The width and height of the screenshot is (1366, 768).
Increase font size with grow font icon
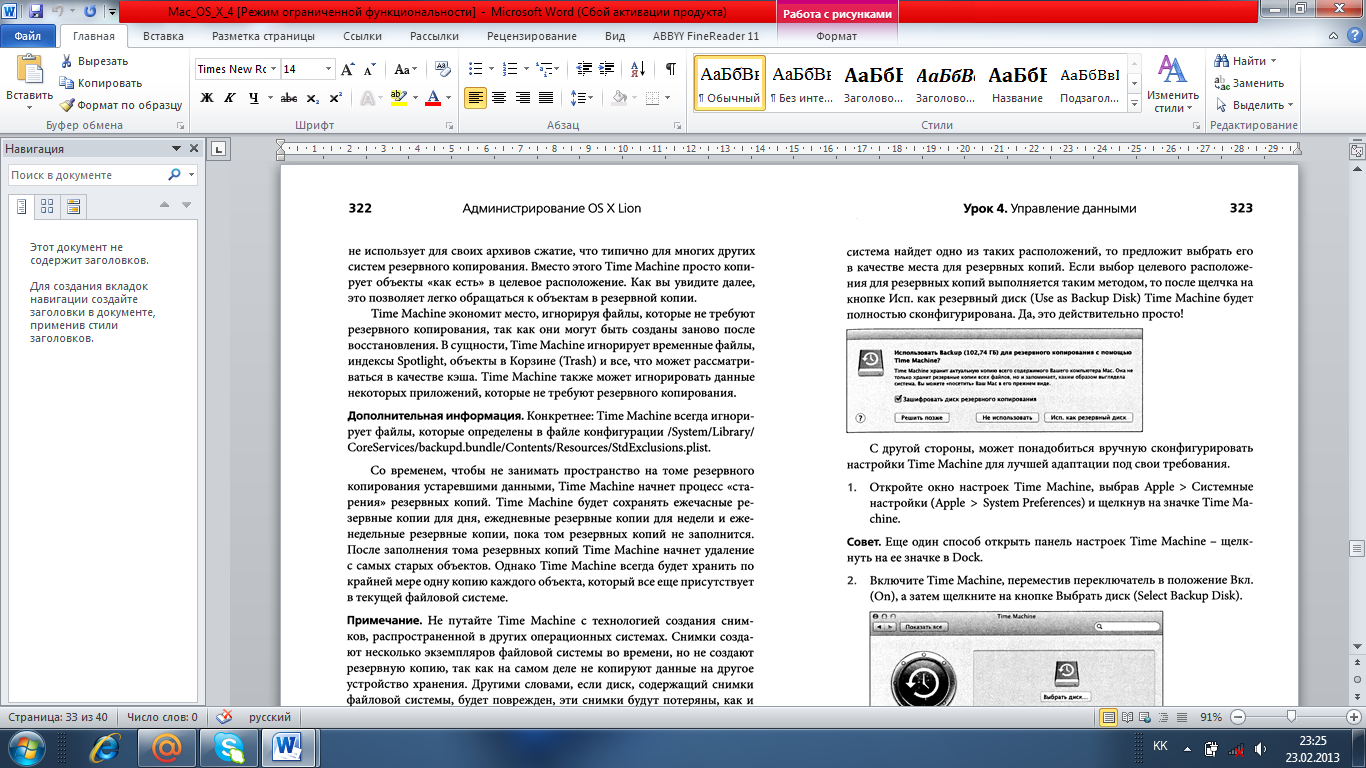348,69
